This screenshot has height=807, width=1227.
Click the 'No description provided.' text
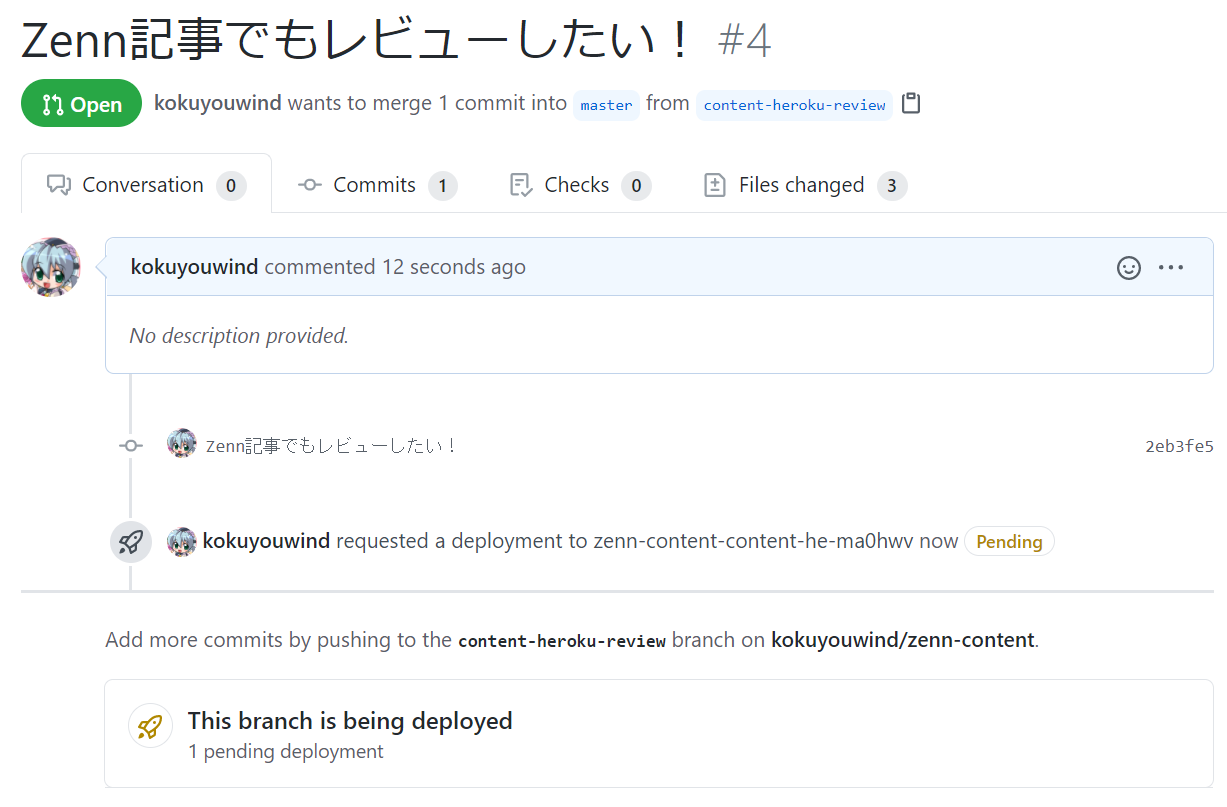239,336
